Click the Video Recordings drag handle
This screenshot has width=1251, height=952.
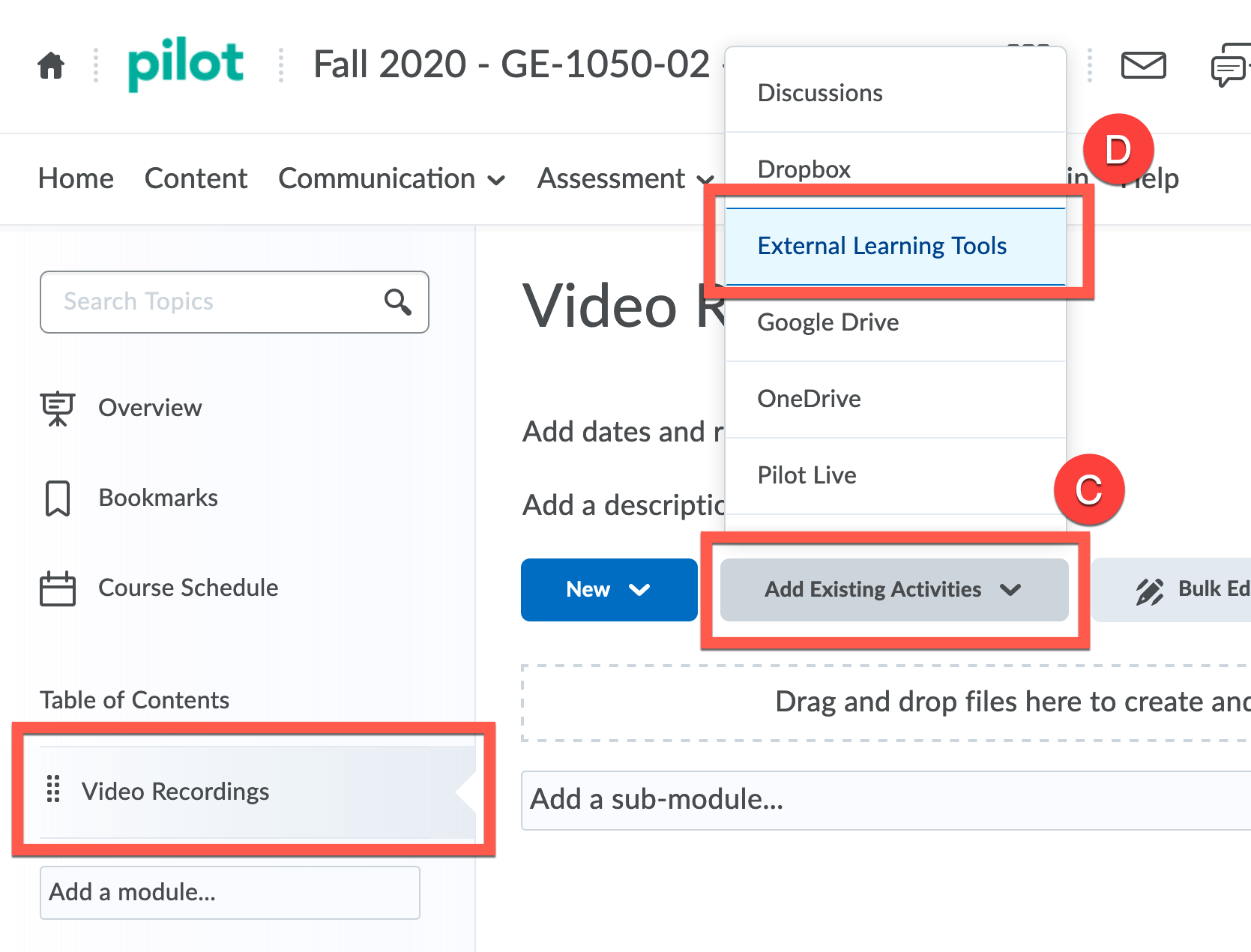pyautogui.click(x=53, y=789)
